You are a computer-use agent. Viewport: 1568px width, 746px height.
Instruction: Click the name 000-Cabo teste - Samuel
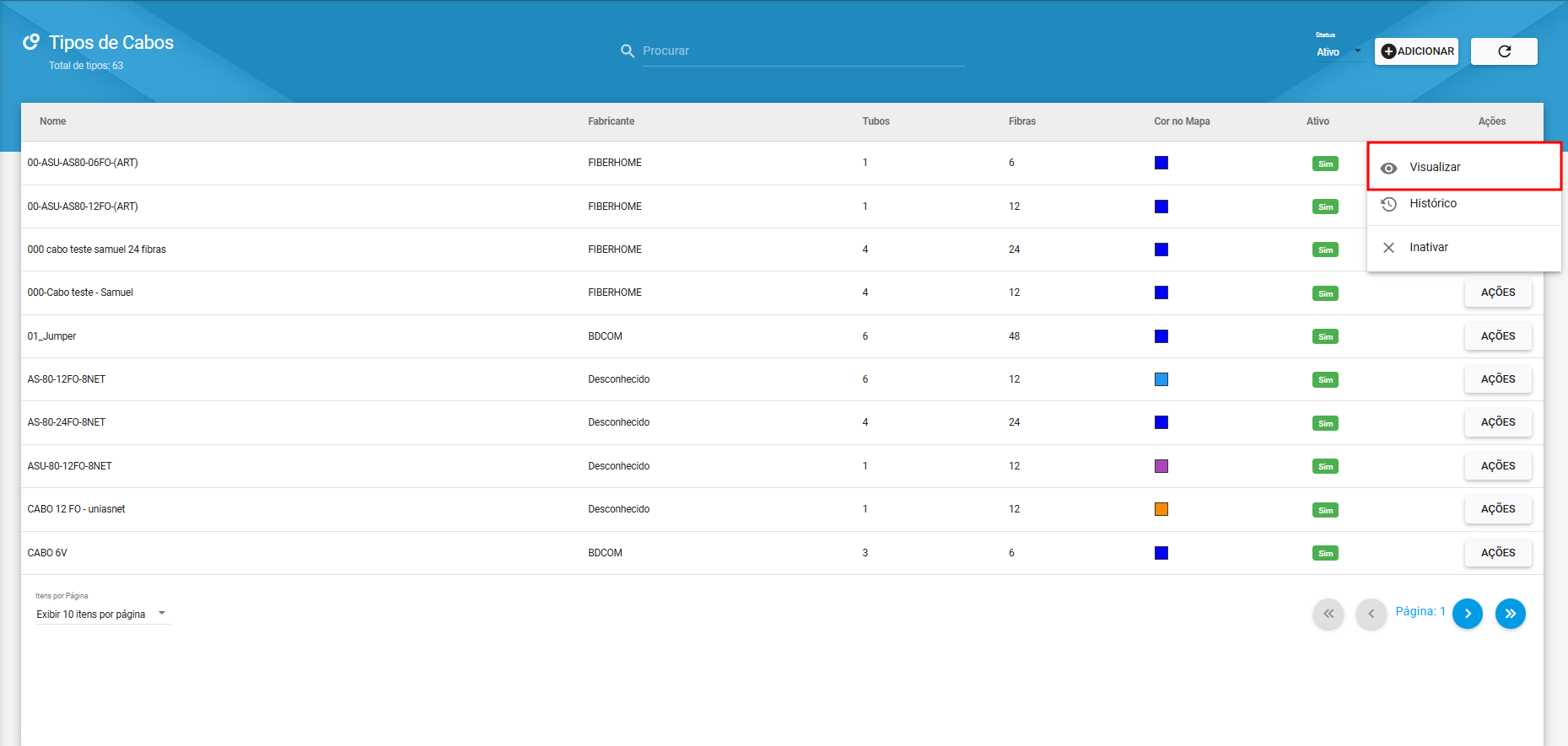80,292
